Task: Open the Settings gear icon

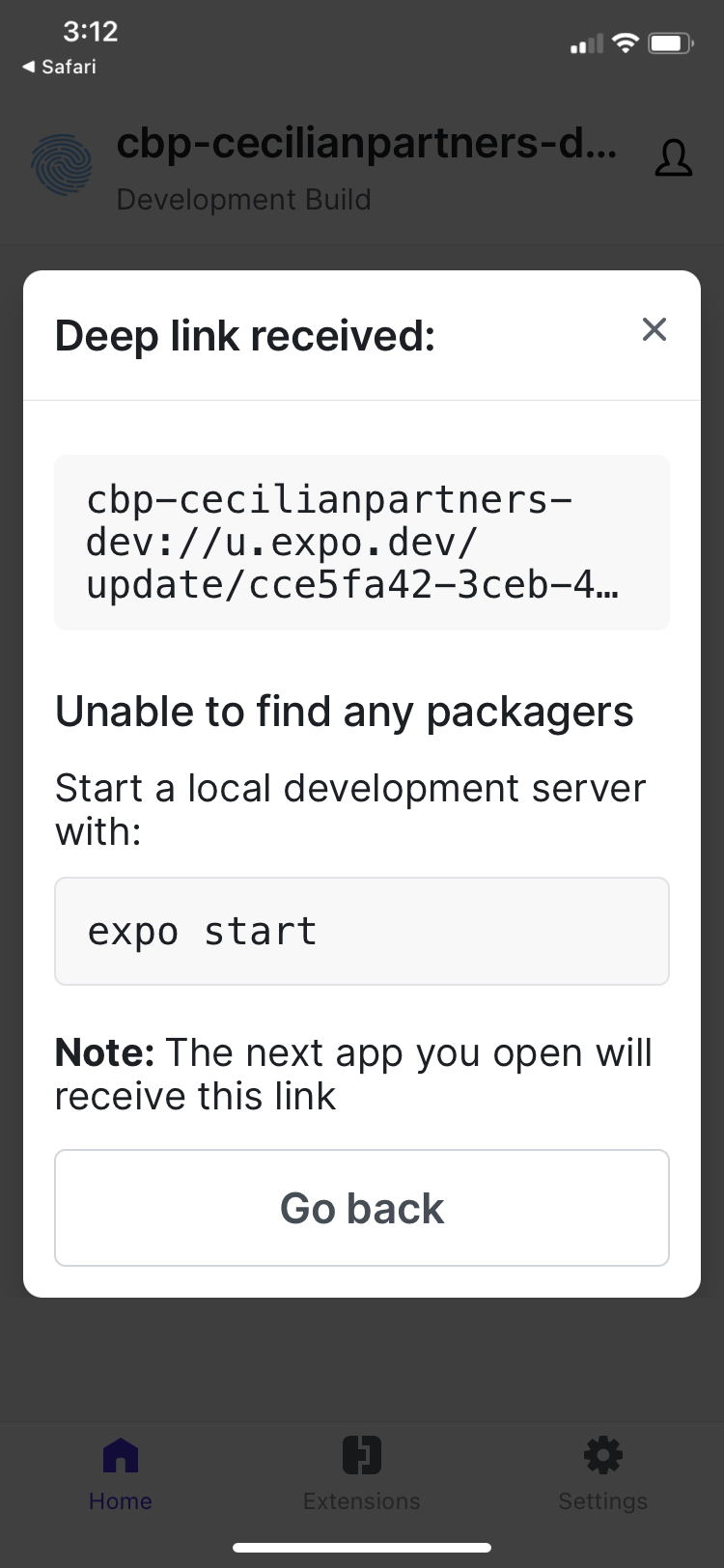Action: coord(602,1455)
